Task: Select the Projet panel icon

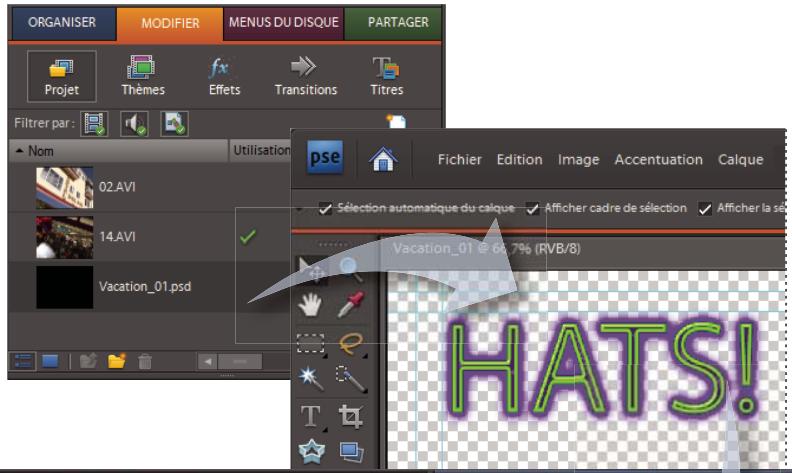Action: (x=62, y=76)
